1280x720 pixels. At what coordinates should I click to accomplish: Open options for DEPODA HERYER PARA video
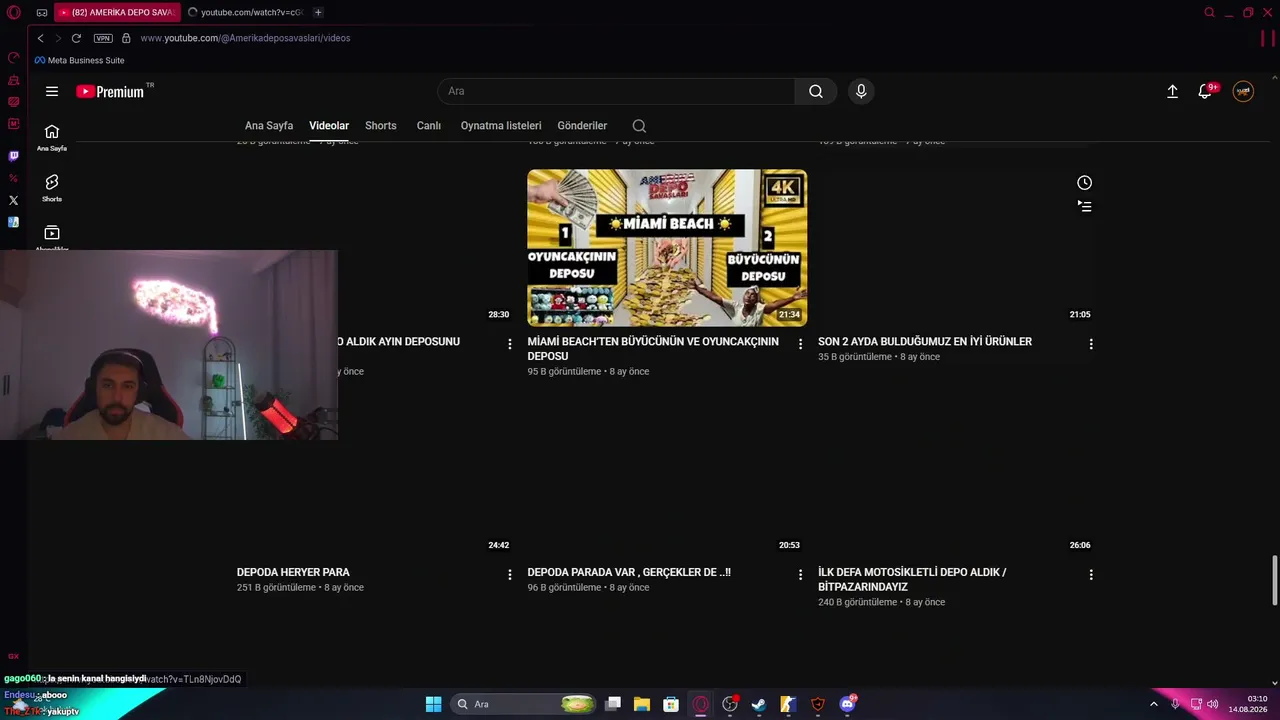[509, 575]
